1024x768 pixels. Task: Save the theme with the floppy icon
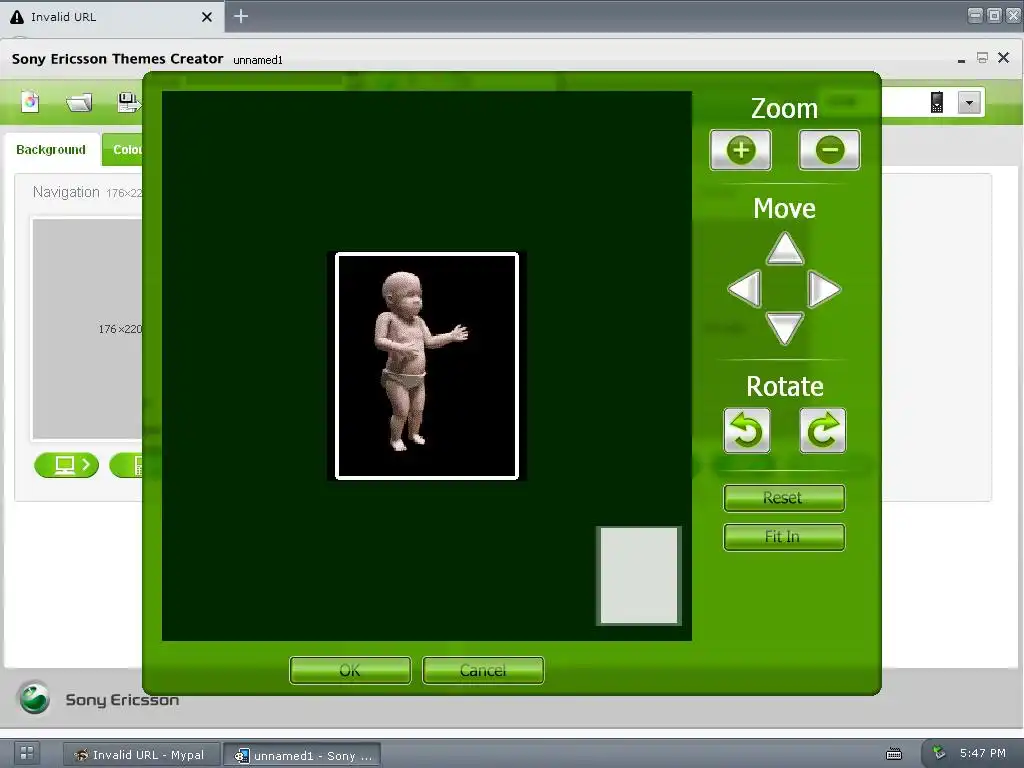(x=128, y=102)
